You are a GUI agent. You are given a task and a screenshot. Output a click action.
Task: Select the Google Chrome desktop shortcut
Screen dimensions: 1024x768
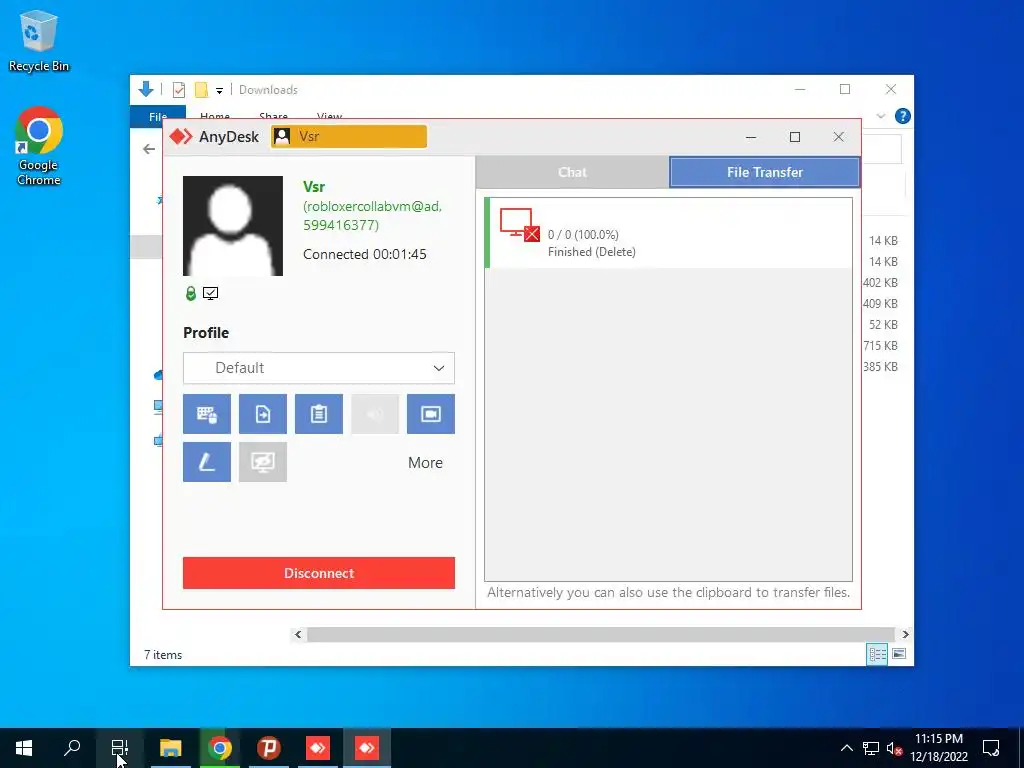coord(39,146)
